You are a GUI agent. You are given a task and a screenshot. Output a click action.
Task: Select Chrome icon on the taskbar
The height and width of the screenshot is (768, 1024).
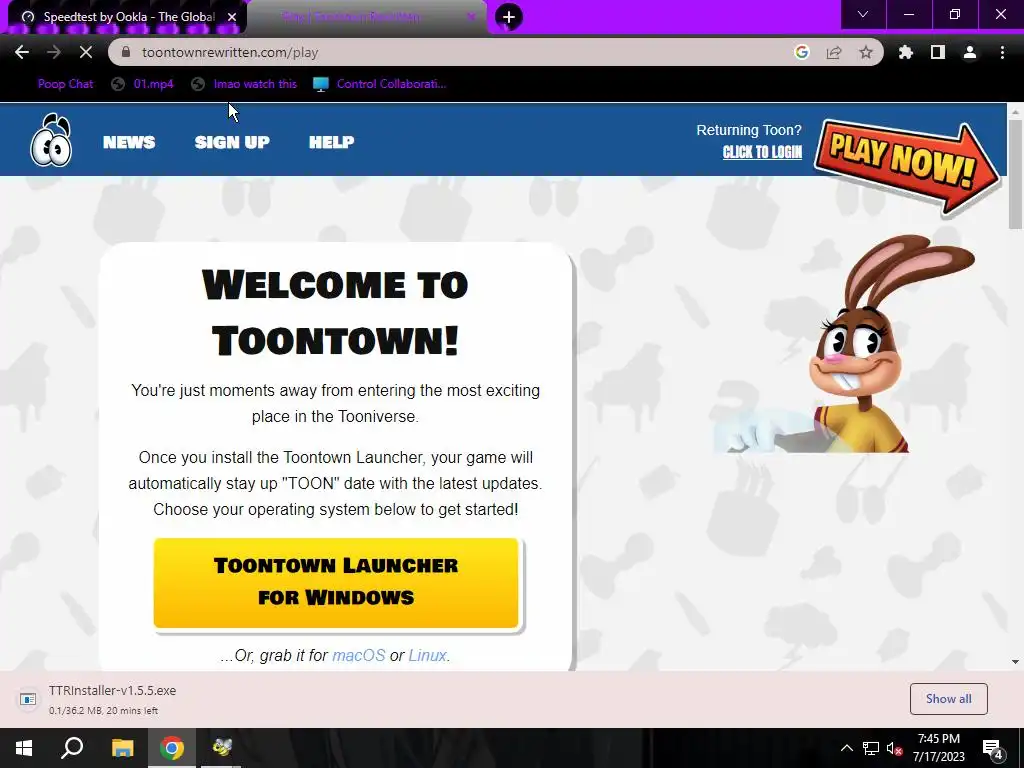click(172, 748)
